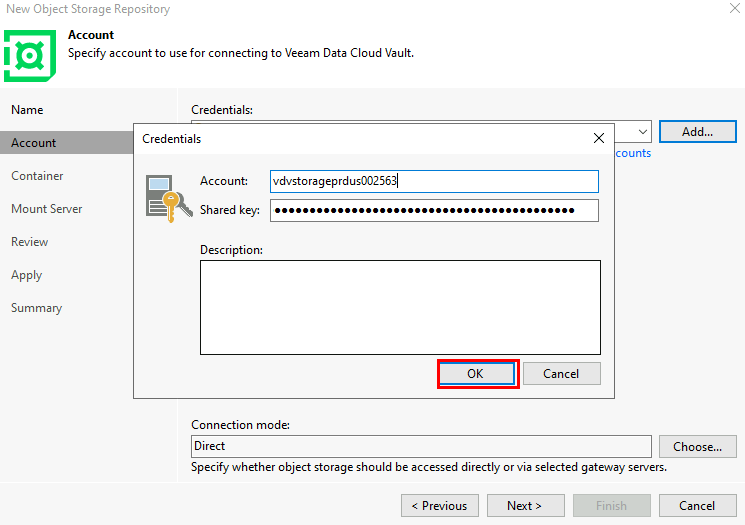Select the Summary wizard step
The image size is (745, 525).
point(37,308)
